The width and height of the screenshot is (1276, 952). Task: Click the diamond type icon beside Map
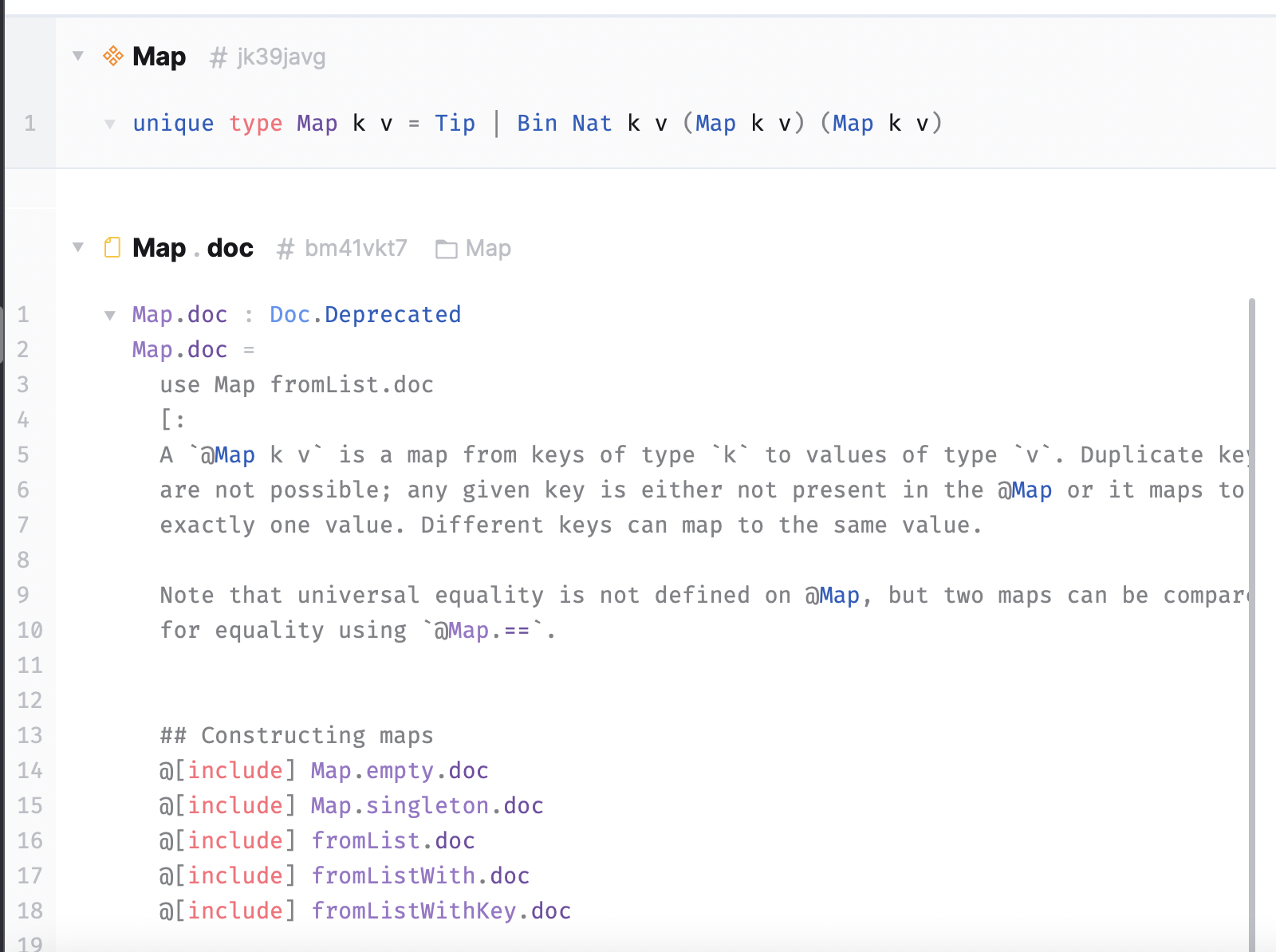[113, 56]
